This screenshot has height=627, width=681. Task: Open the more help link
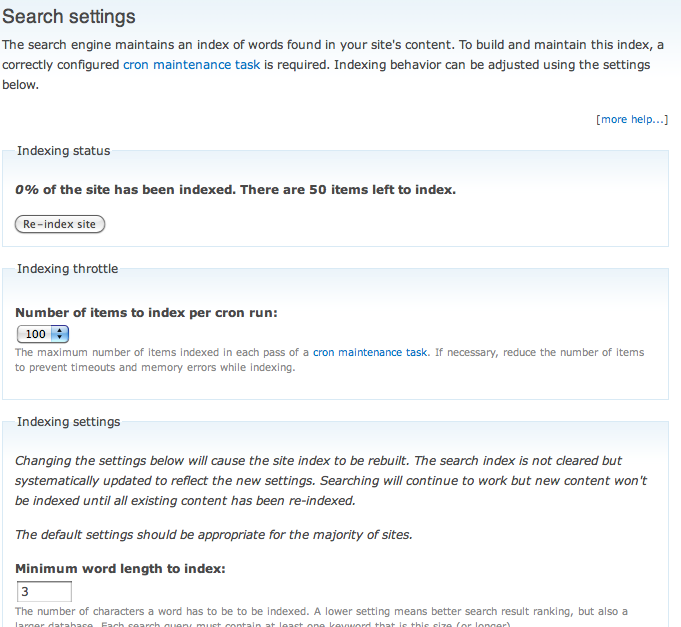[x=632, y=119]
